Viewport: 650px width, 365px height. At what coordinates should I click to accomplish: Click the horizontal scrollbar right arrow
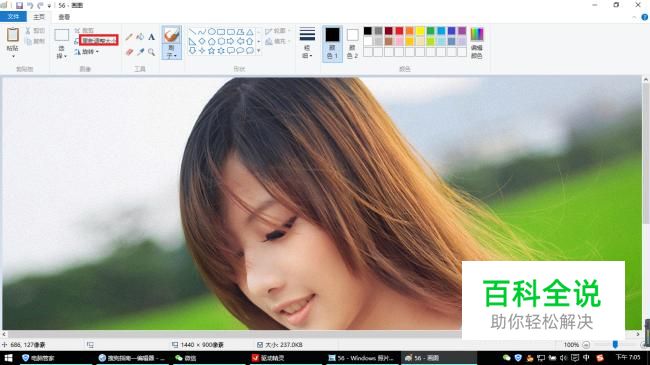coord(638,334)
